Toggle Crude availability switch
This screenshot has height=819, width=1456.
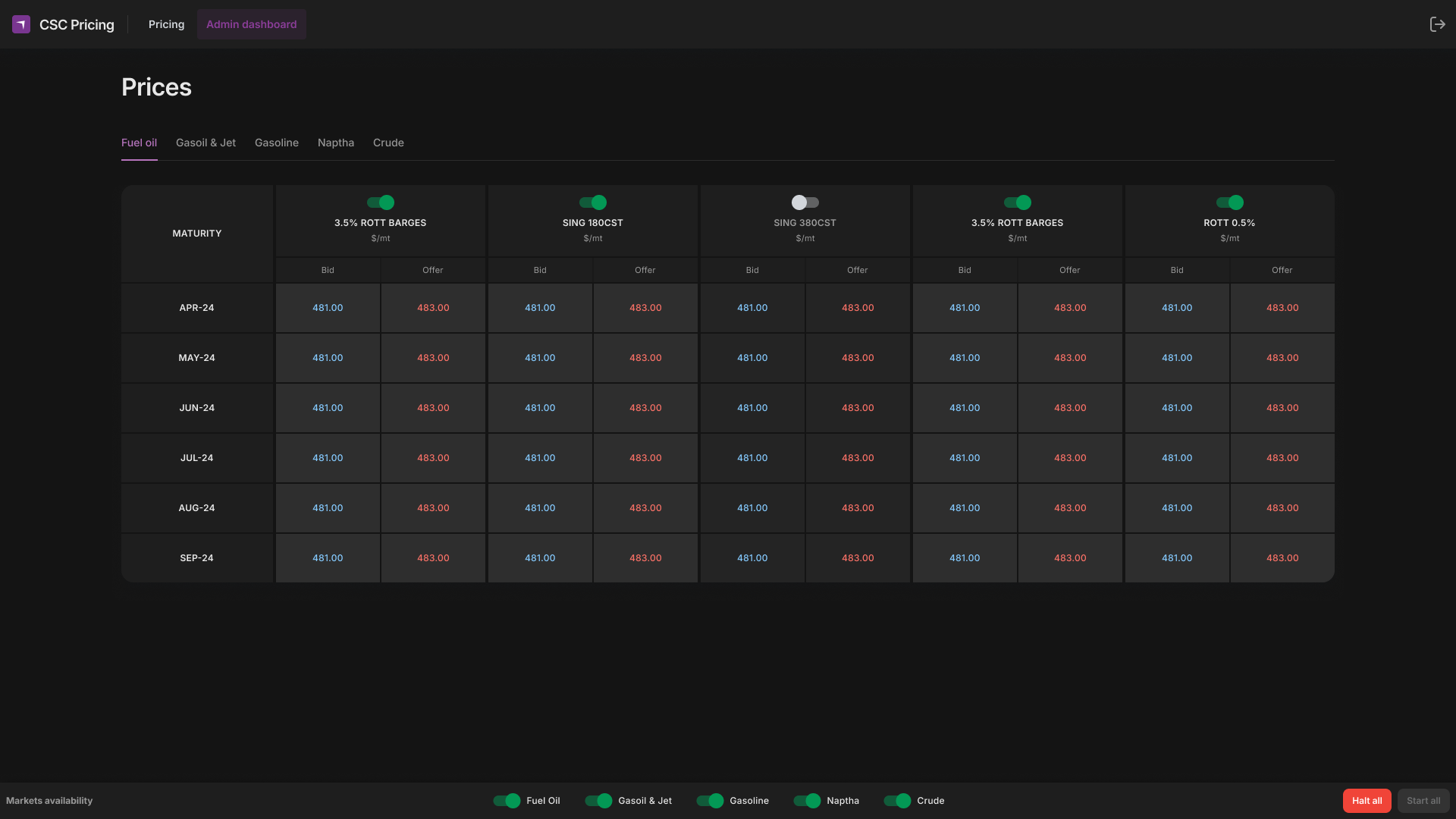pyautogui.click(x=897, y=801)
